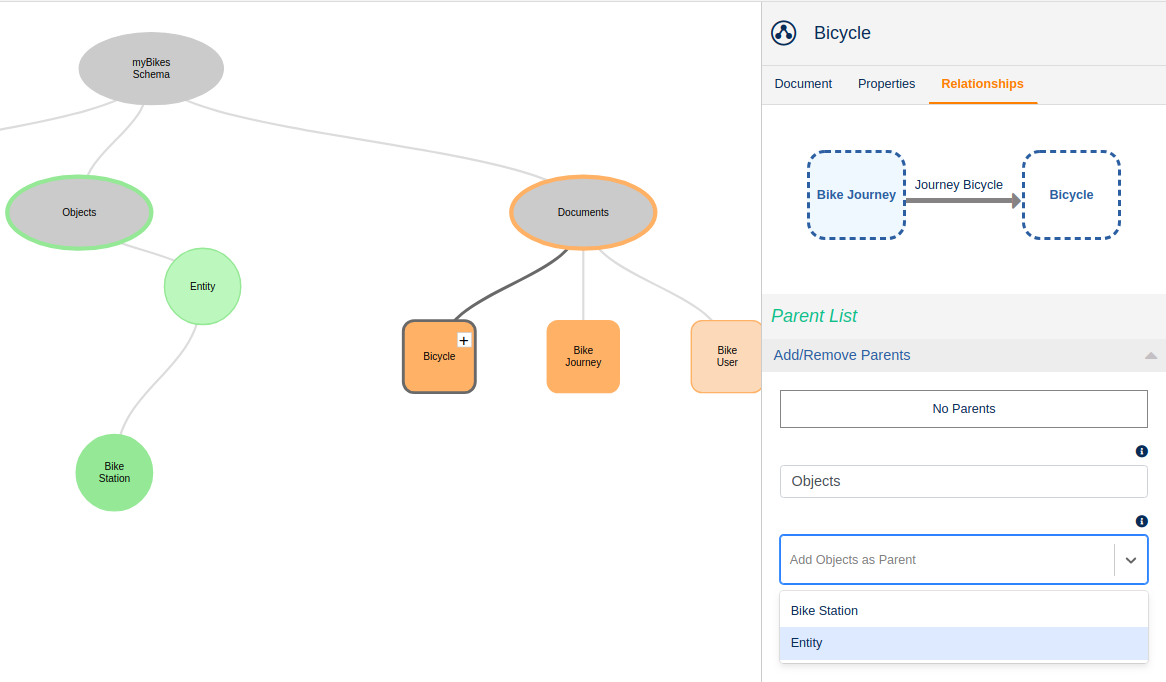
Task: Click the Journey Bicycle relationship arrow
Action: [x=958, y=201]
